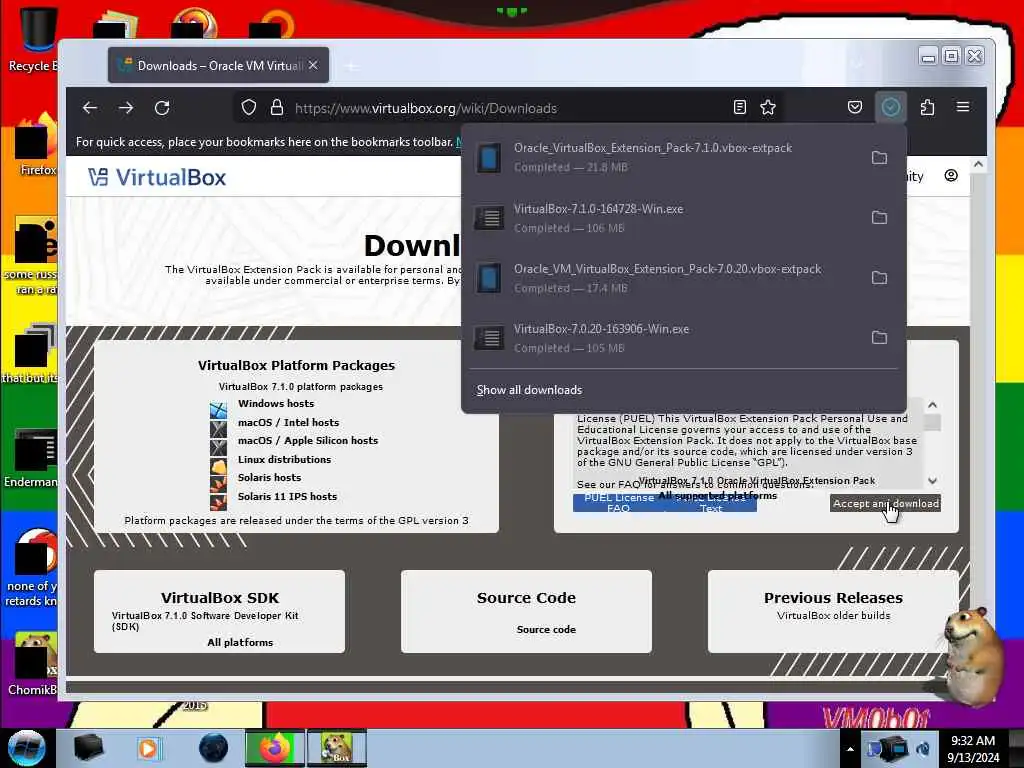This screenshot has height=768, width=1024.
Task: Select the Downloads – Oracle VM VirtualBox tab
Action: coord(219,65)
